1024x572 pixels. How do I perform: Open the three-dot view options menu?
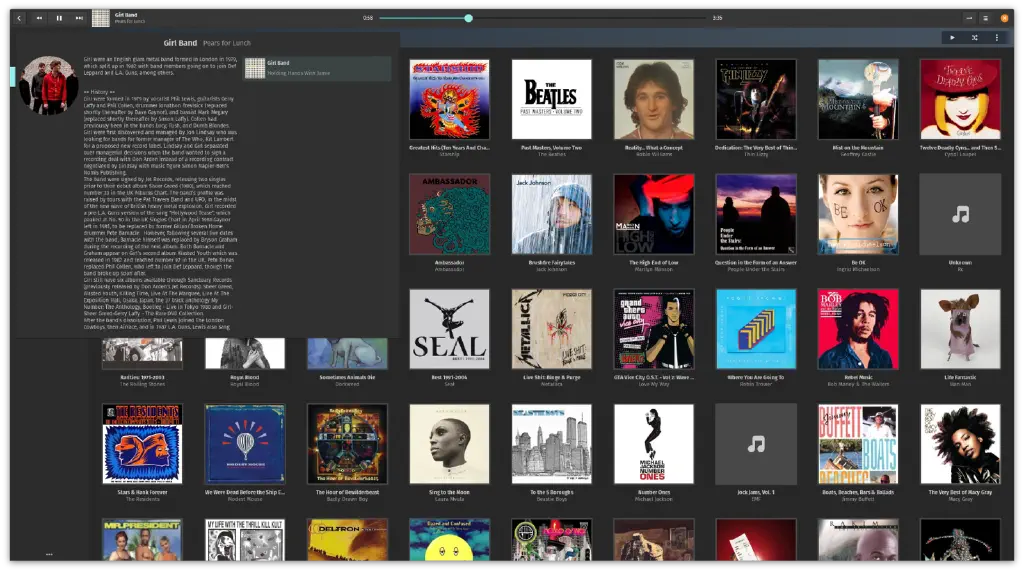997,38
